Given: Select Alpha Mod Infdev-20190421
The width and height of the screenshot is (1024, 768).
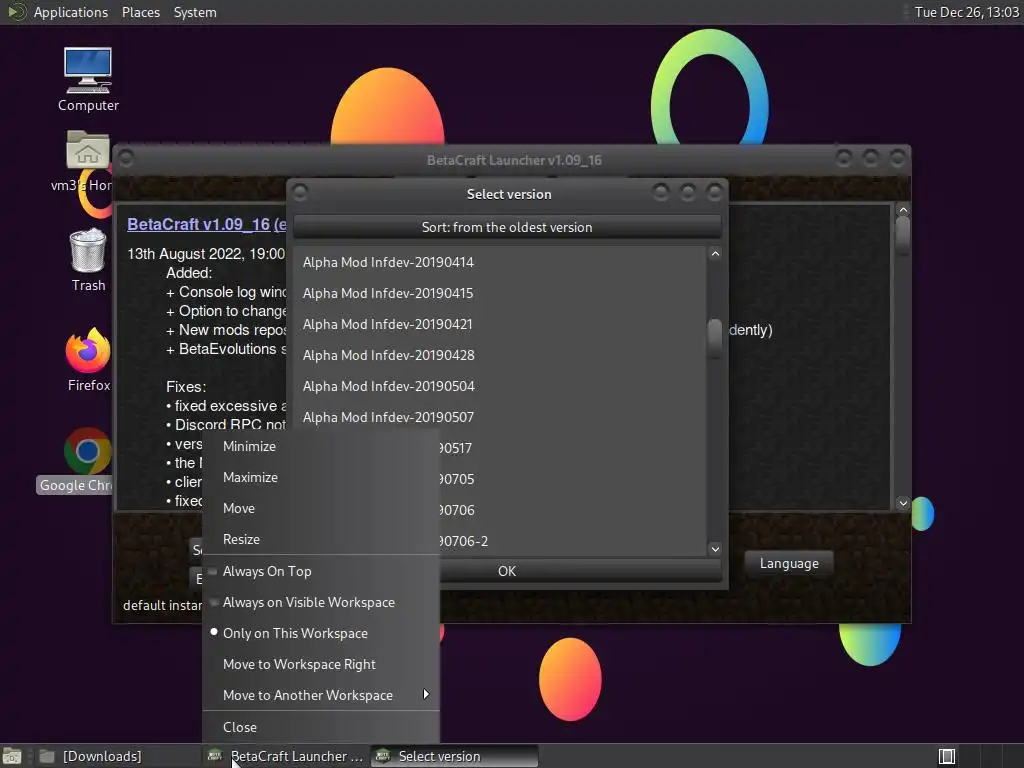Looking at the screenshot, I should 500,325.
